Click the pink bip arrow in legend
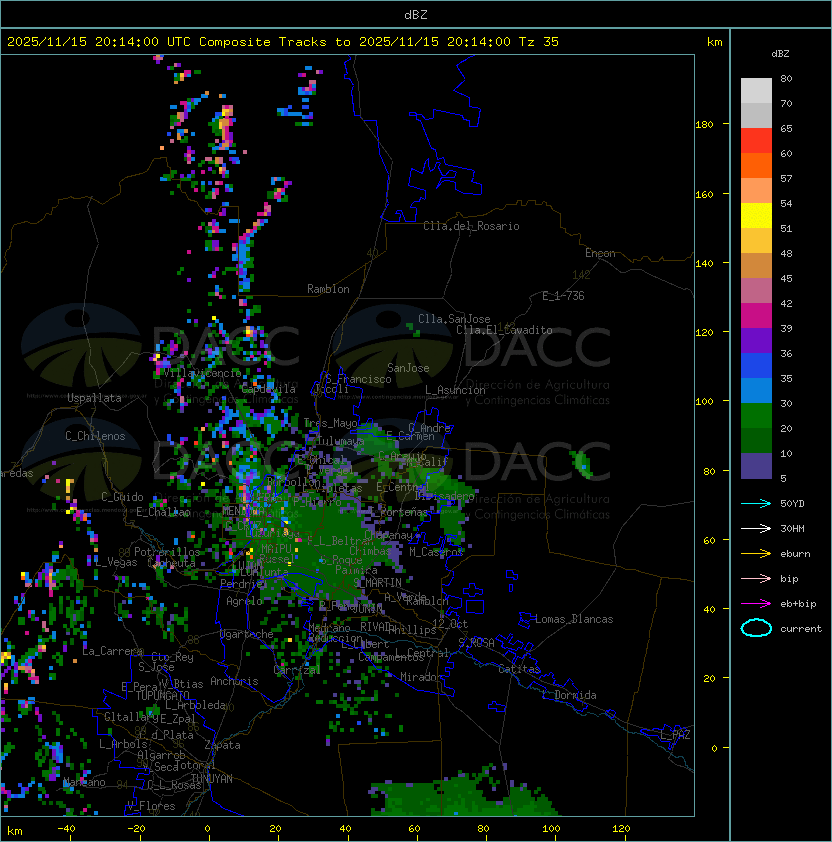The image size is (832, 842). [756, 578]
